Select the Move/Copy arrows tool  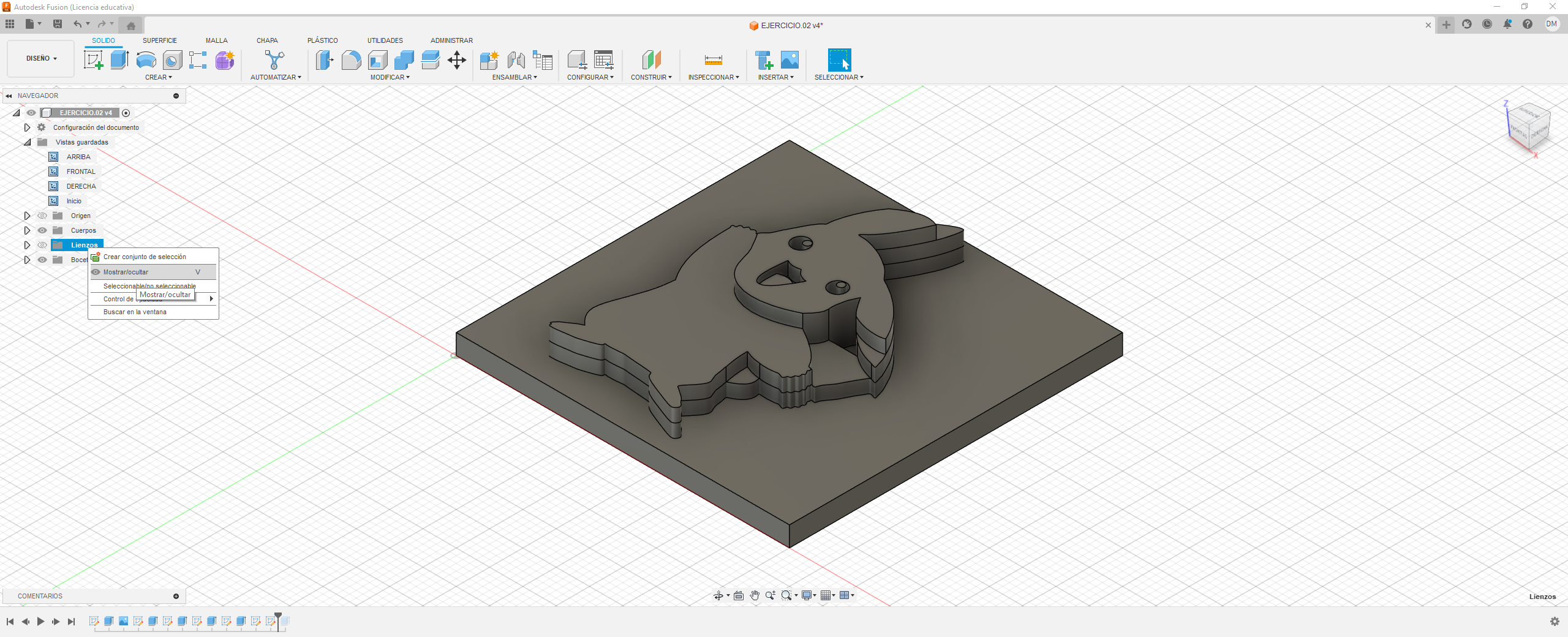tap(457, 60)
